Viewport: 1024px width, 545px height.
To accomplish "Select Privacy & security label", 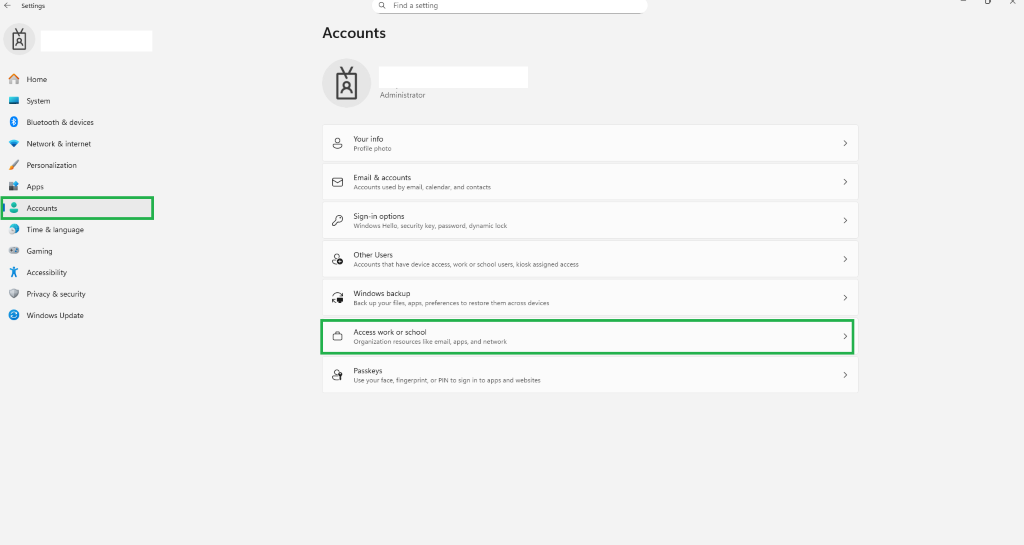I will click(x=56, y=294).
